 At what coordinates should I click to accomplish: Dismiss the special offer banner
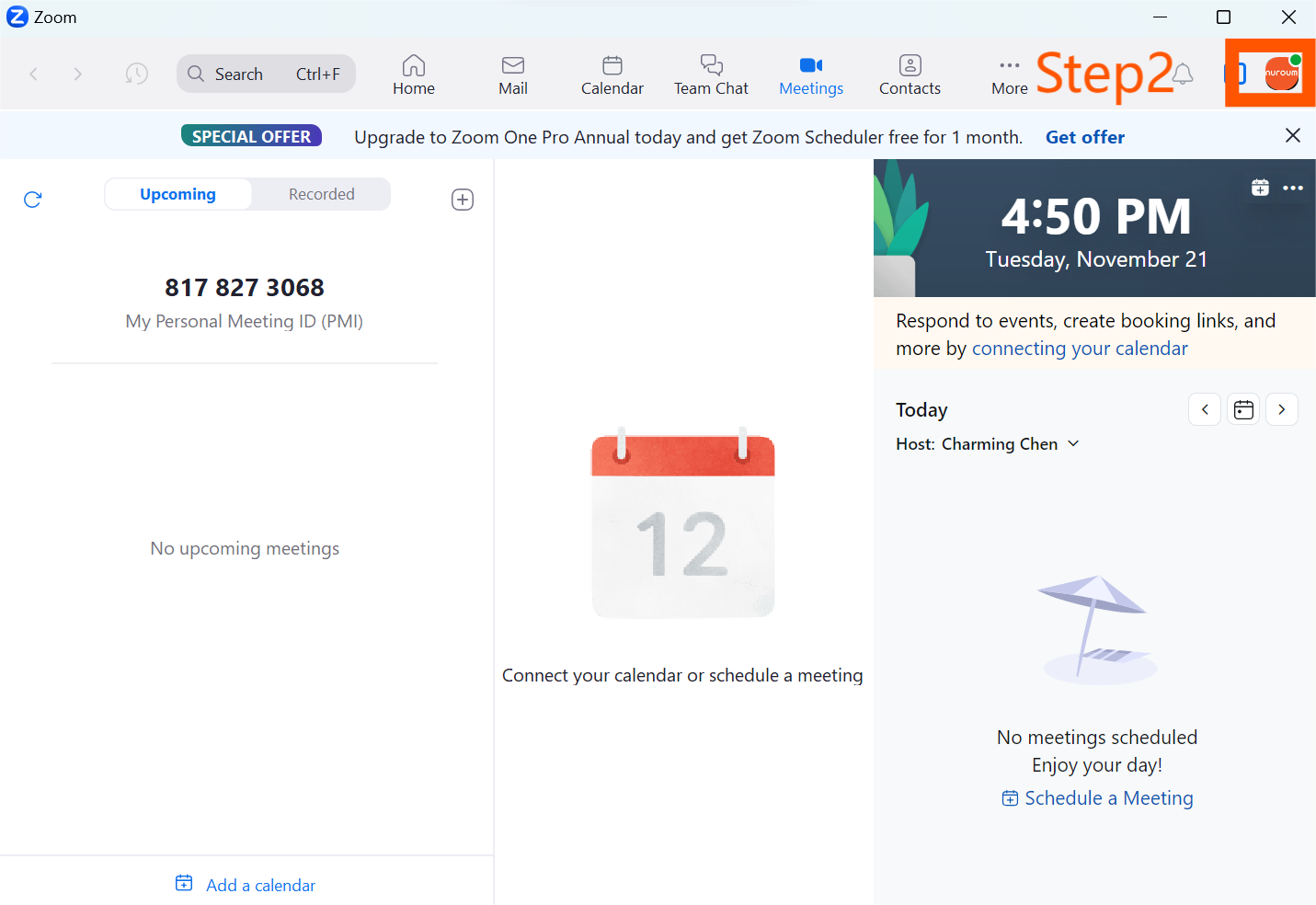coord(1292,135)
